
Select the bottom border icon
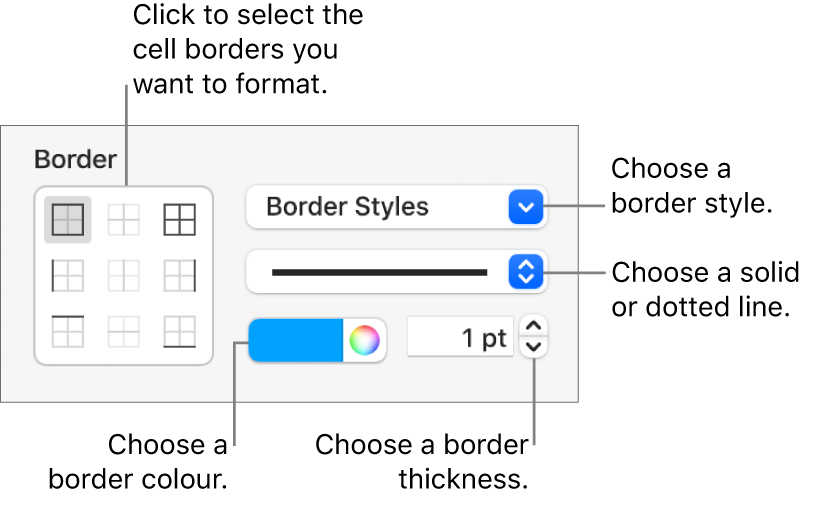pyautogui.click(x=179, y=330)
